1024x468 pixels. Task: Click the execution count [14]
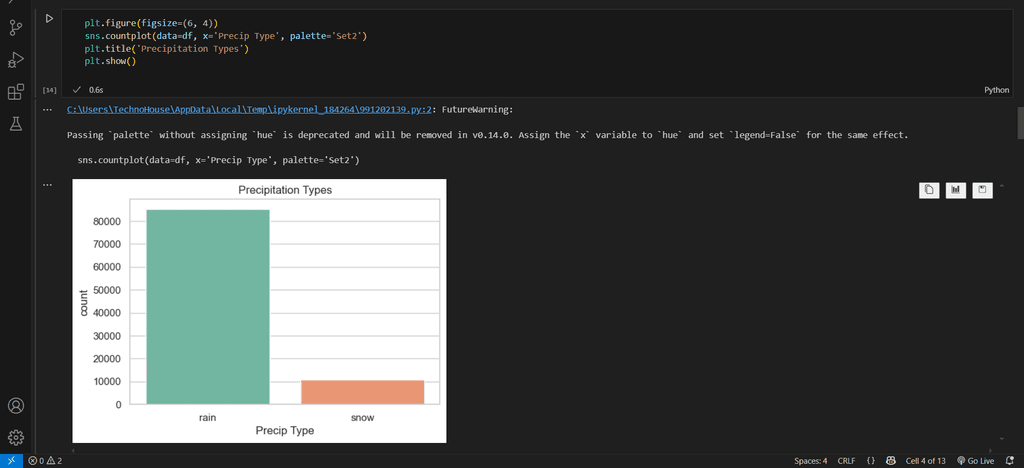coord(50,90)
